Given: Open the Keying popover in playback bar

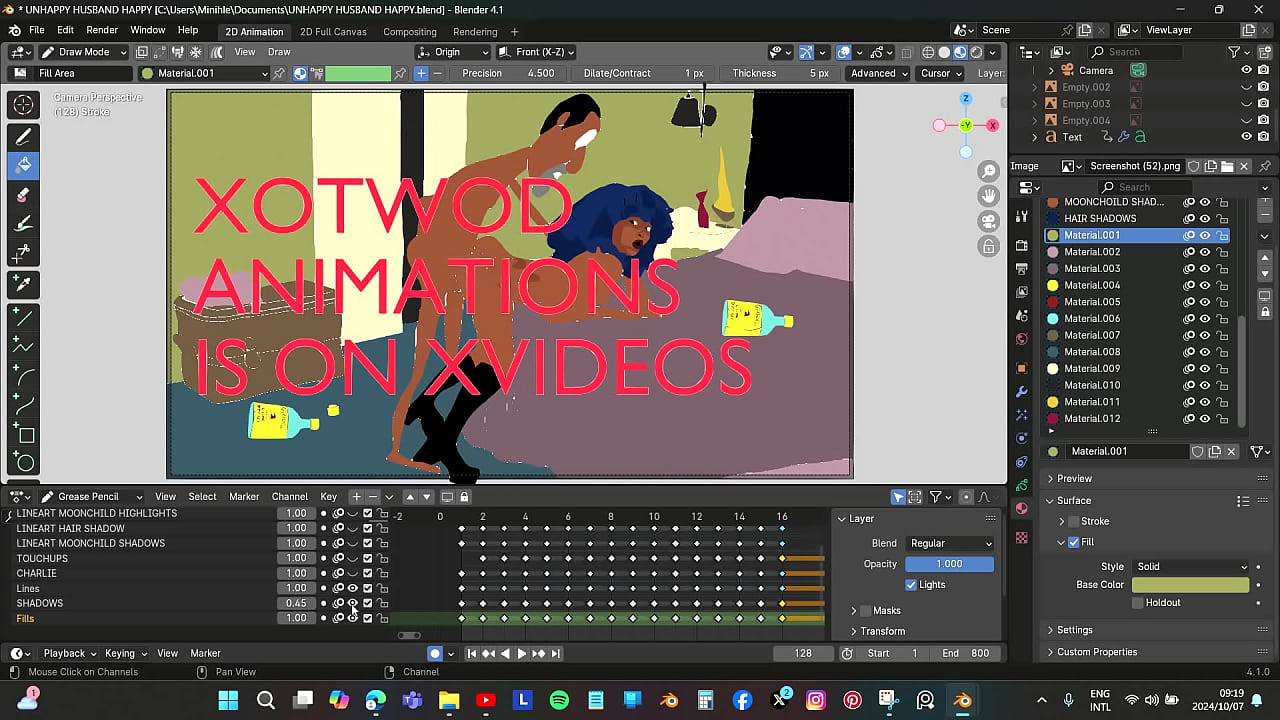Looking at the screenshot, I should coord(126,653).
